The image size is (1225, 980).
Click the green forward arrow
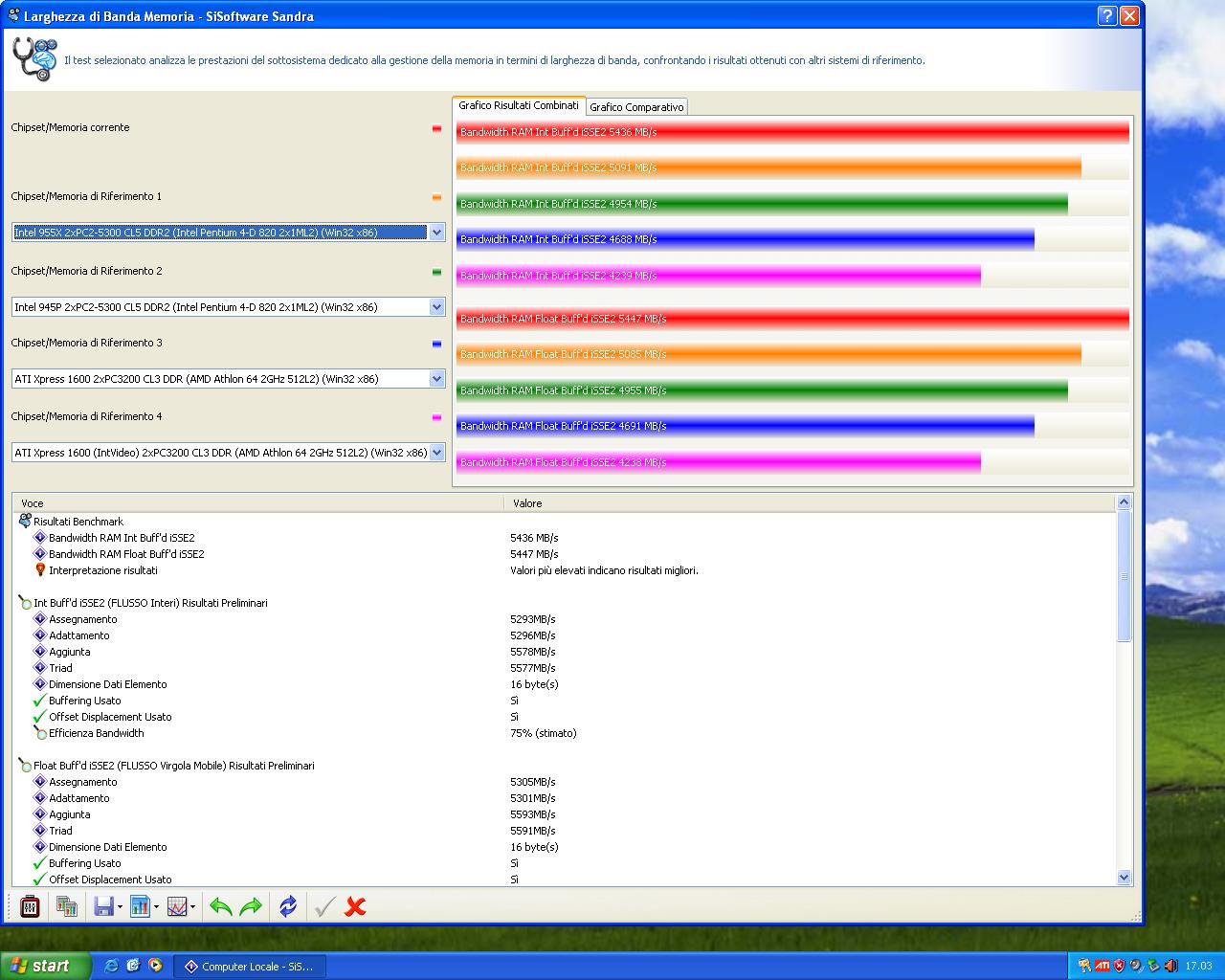coord(251,905)
